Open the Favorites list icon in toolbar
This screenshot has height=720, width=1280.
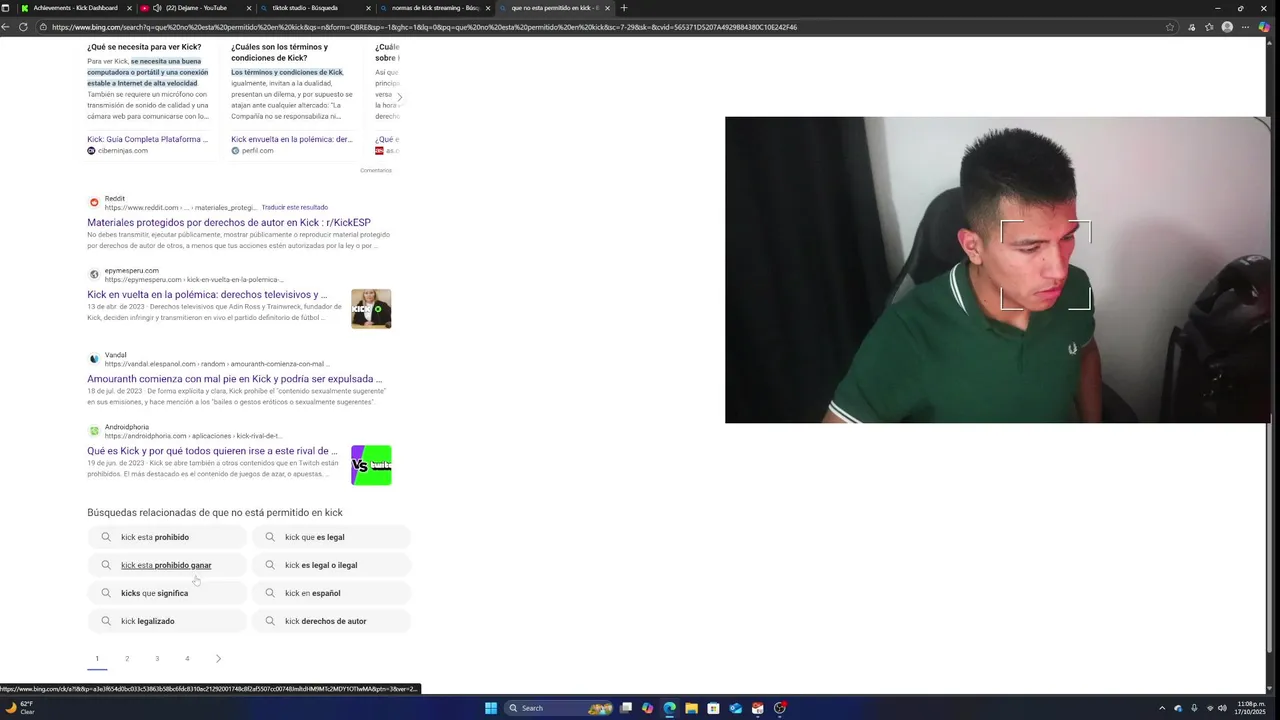[x=1209, y=27]
